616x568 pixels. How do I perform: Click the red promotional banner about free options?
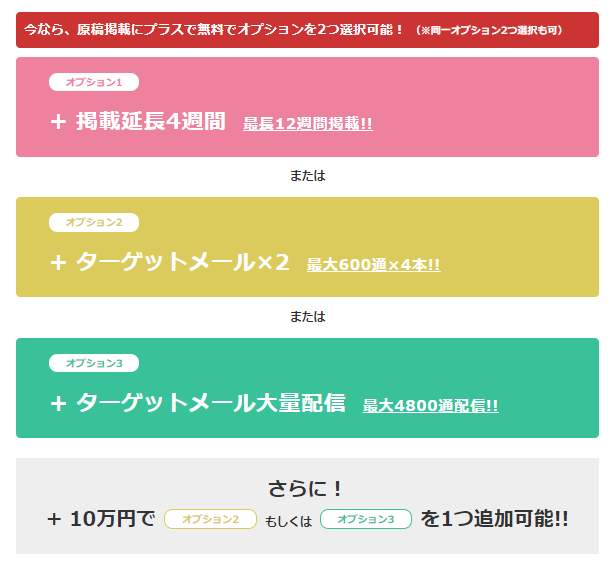click(x=307, y=30)
